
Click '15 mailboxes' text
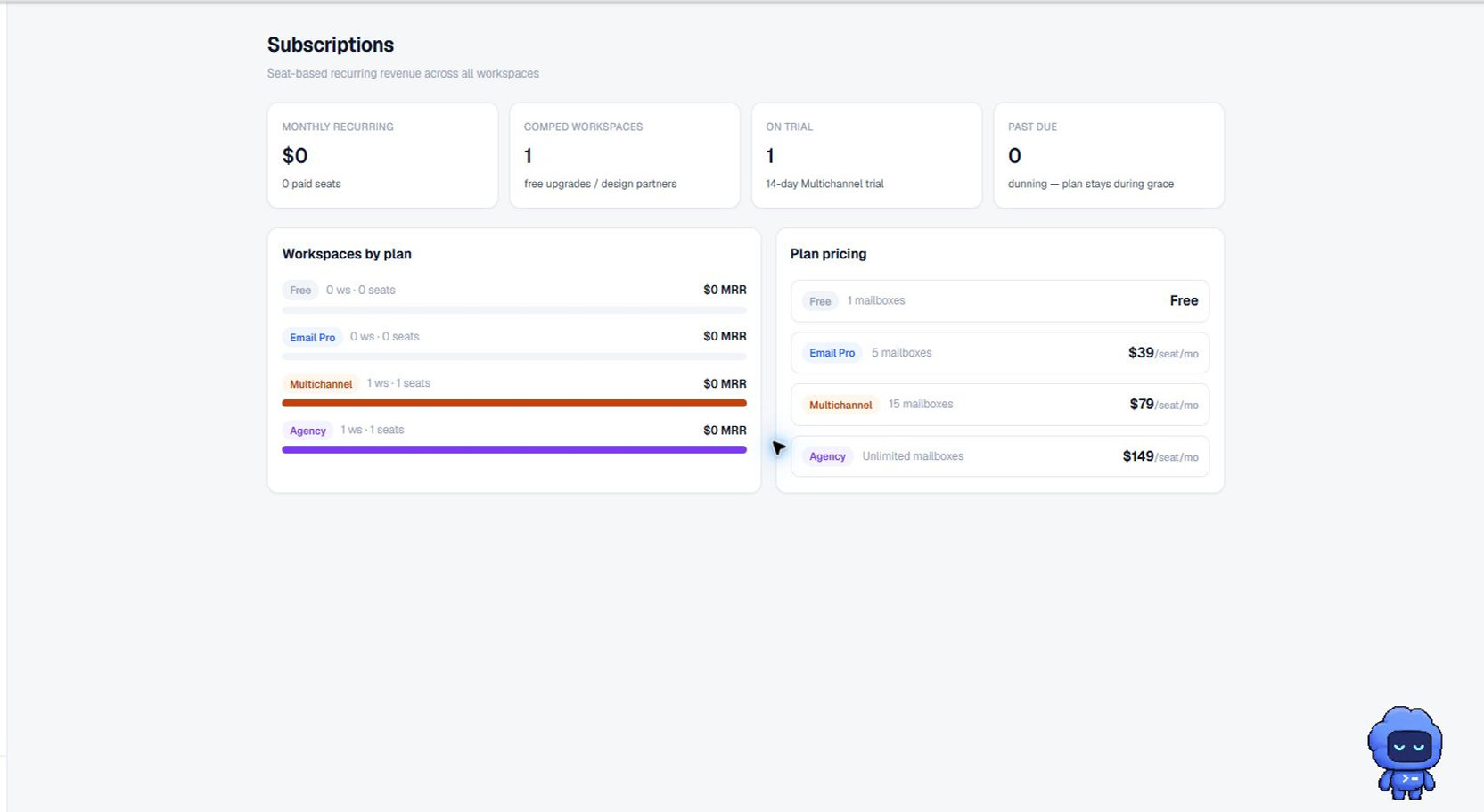921,405
